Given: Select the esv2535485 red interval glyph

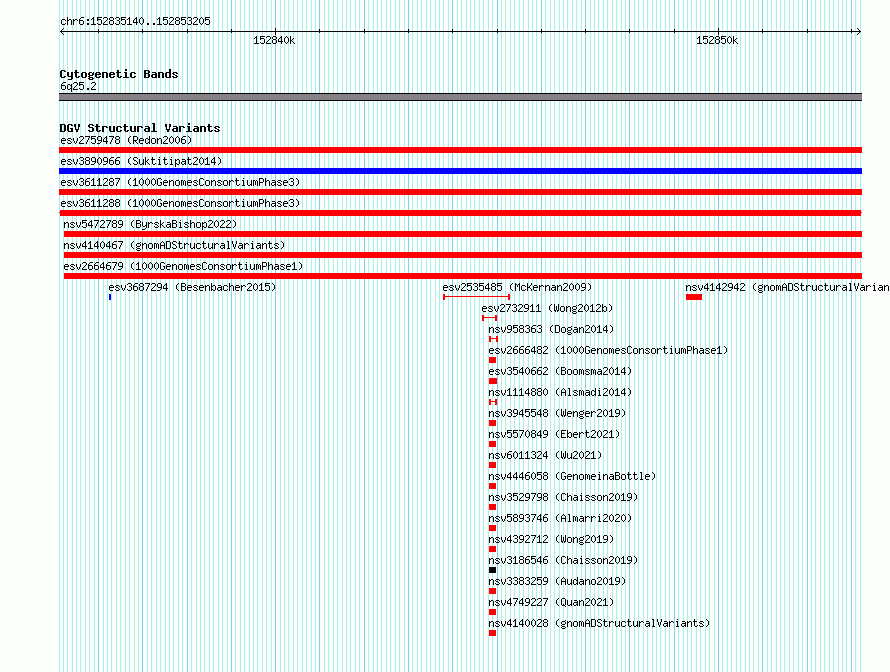Looking at the screenshot, I should coord(476,297).
